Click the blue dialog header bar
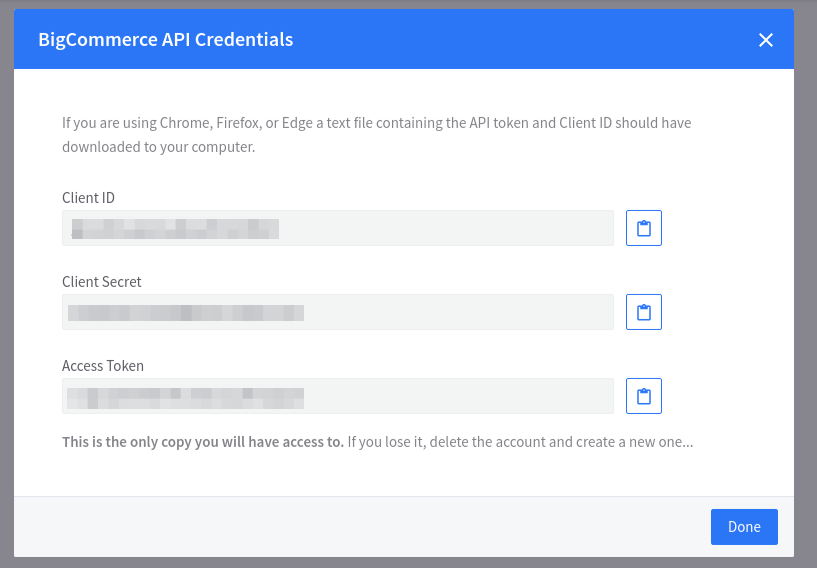Viewport: 817px width, 568px height. (x=500, y=40)
